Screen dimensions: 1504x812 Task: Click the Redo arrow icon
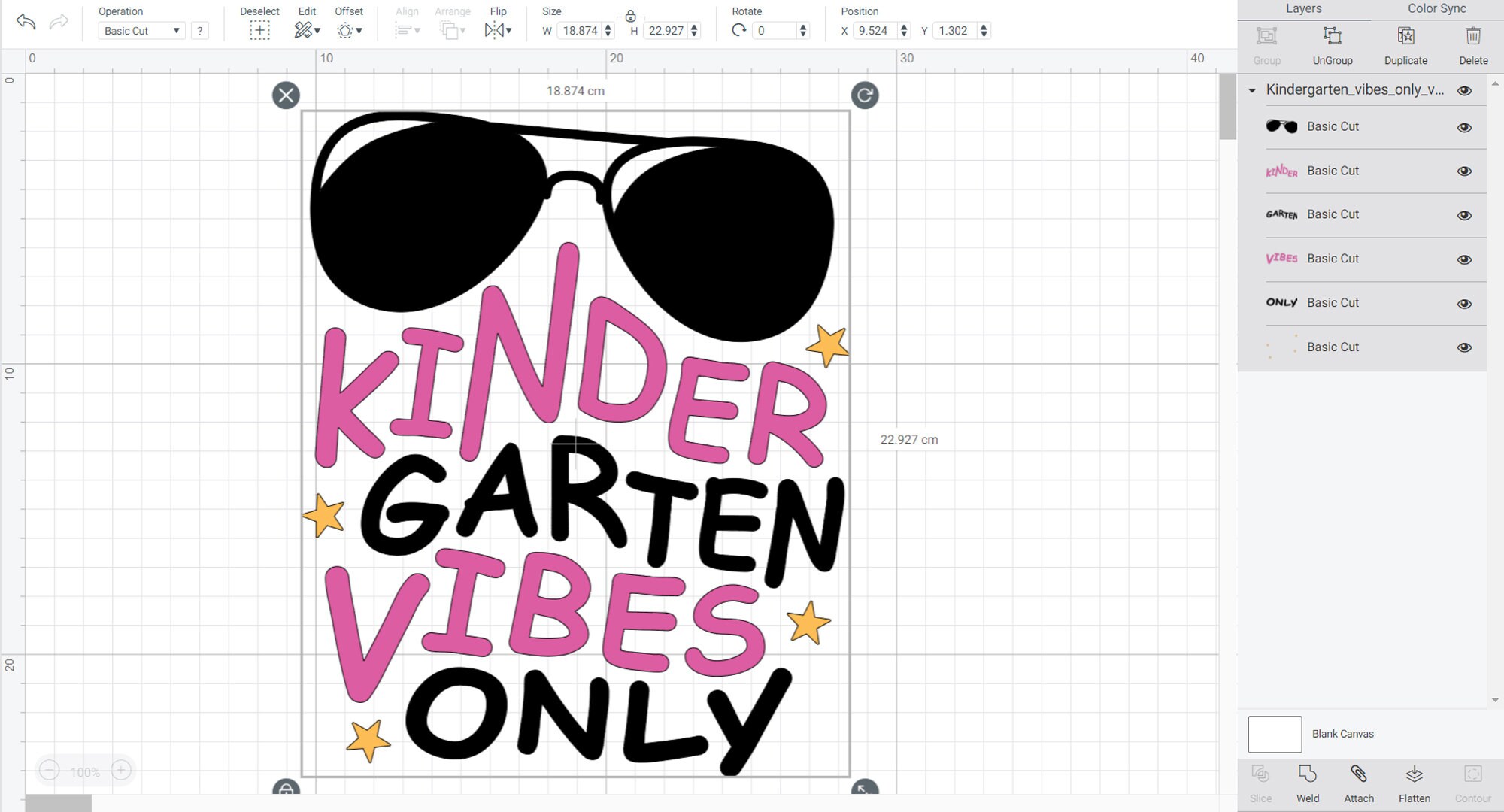click(x=59, y=22)
